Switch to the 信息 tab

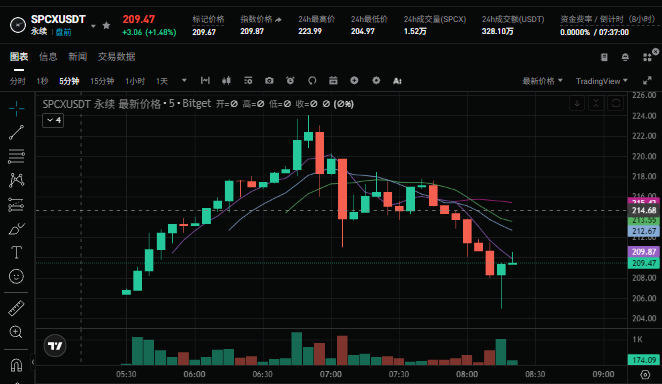[x=48, y=57]
